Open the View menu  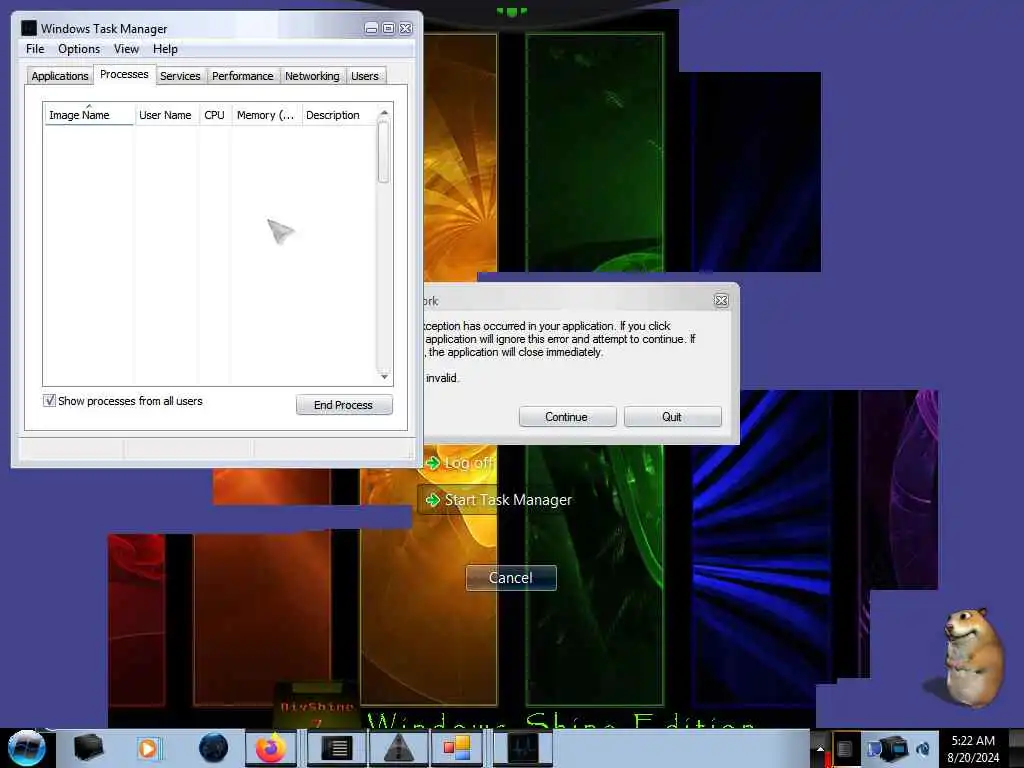pyautogui.click(x=126, y=49)
